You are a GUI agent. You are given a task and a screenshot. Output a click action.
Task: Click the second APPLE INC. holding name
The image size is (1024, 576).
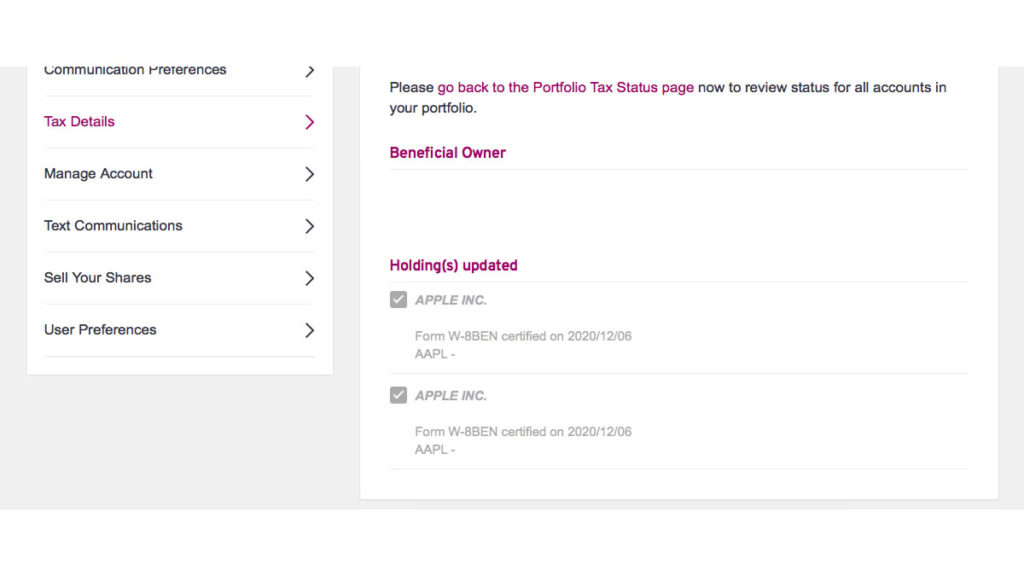point(451,396)
